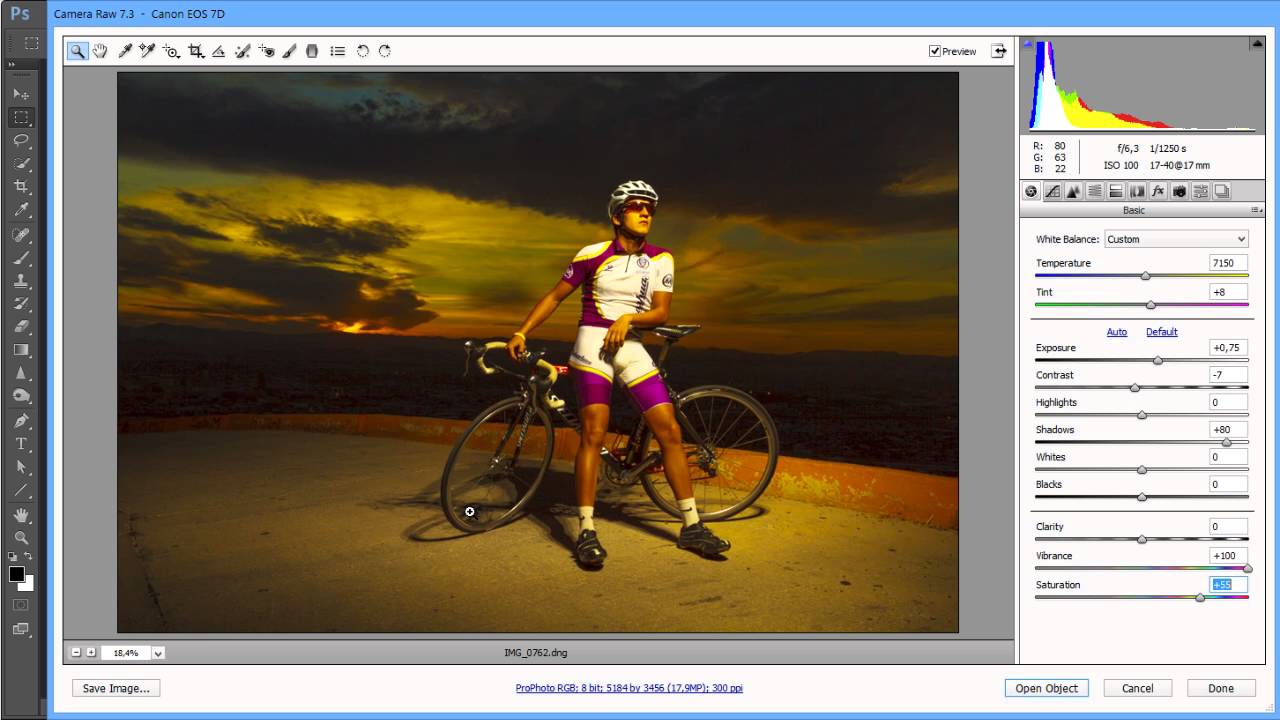Image resolution: width=1280 pixels, height=720 pixels.
Task: Click the Cancel button
Action: tap(1138, 688)
